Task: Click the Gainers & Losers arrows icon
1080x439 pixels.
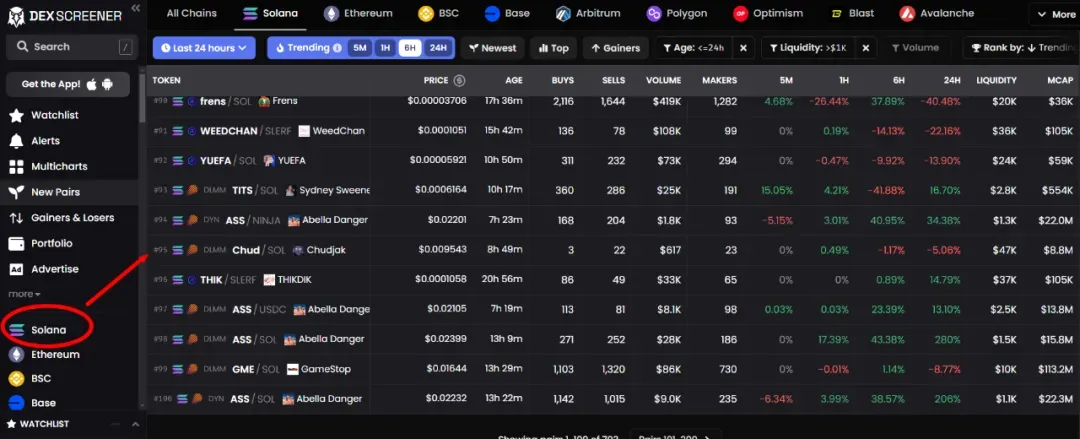Action: (17, 218)
